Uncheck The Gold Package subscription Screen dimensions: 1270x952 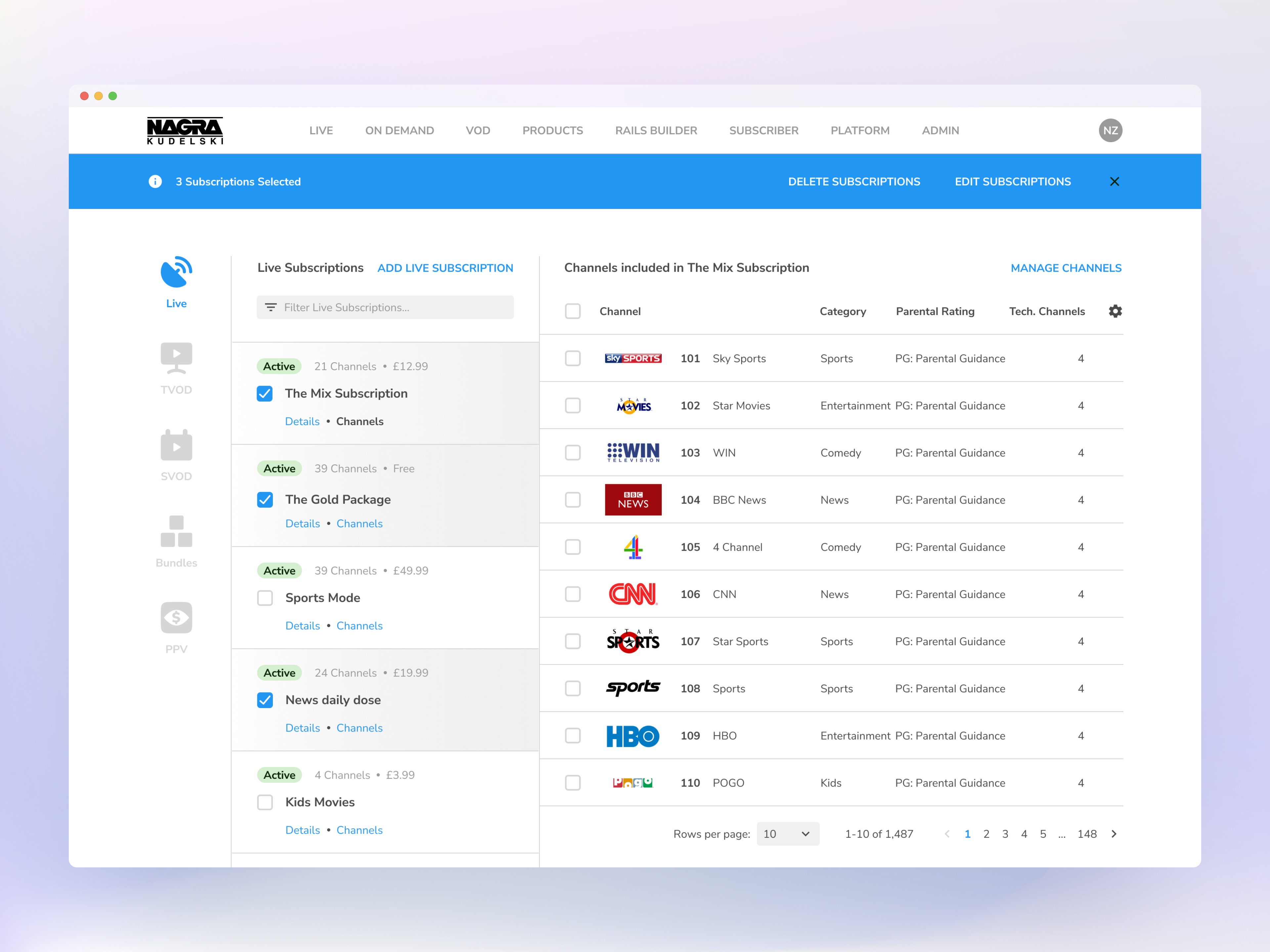point(265,499)
